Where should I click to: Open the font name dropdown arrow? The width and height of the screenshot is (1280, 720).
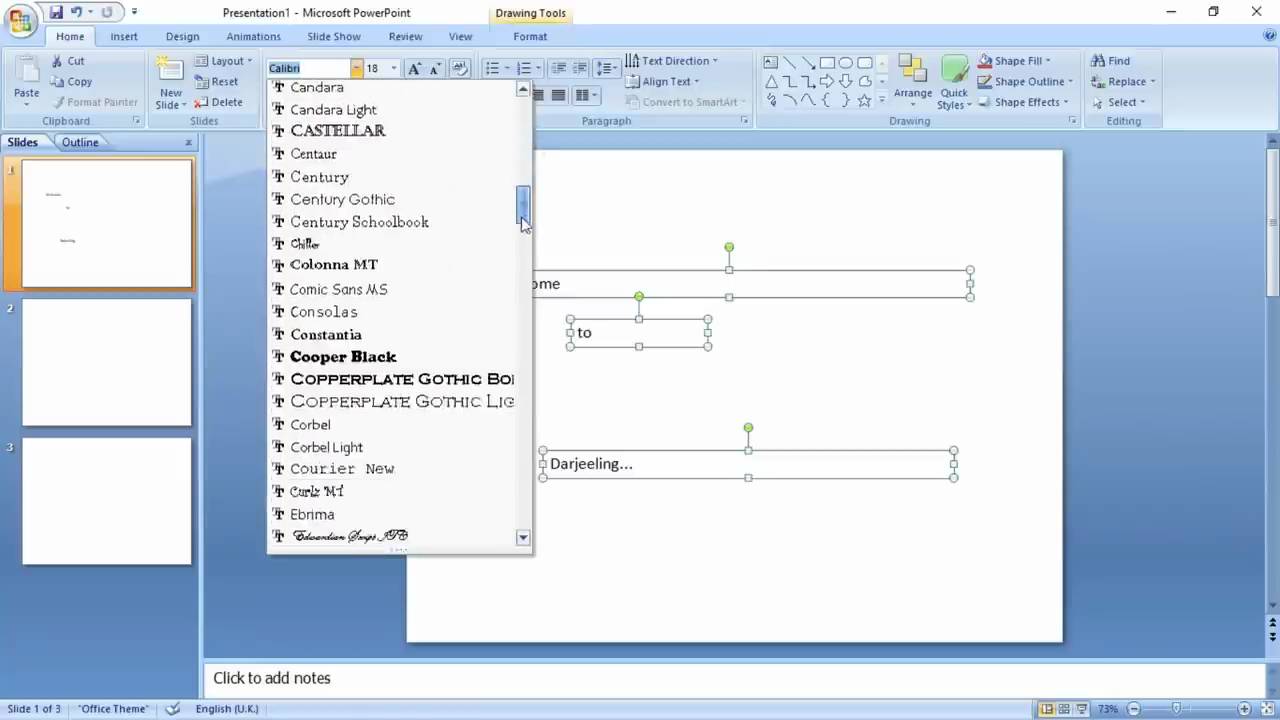pos(356,68)
